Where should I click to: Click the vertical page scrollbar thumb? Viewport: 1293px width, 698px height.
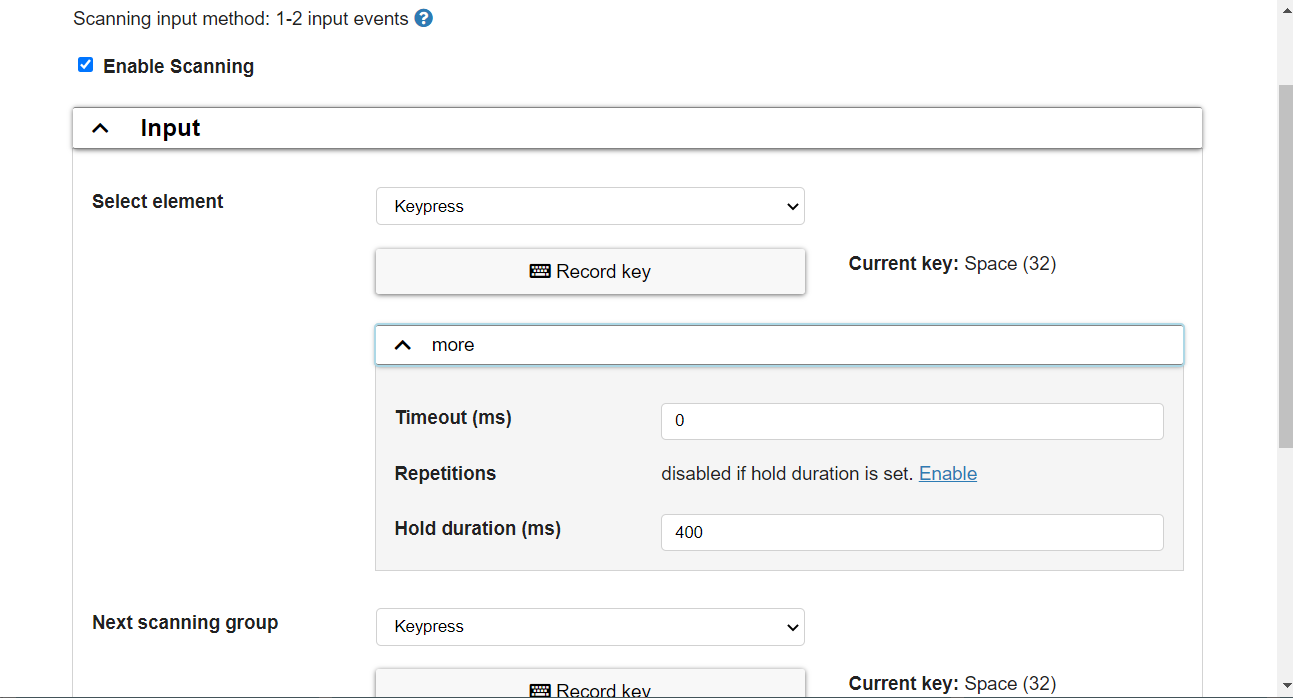coord(1285,265)
